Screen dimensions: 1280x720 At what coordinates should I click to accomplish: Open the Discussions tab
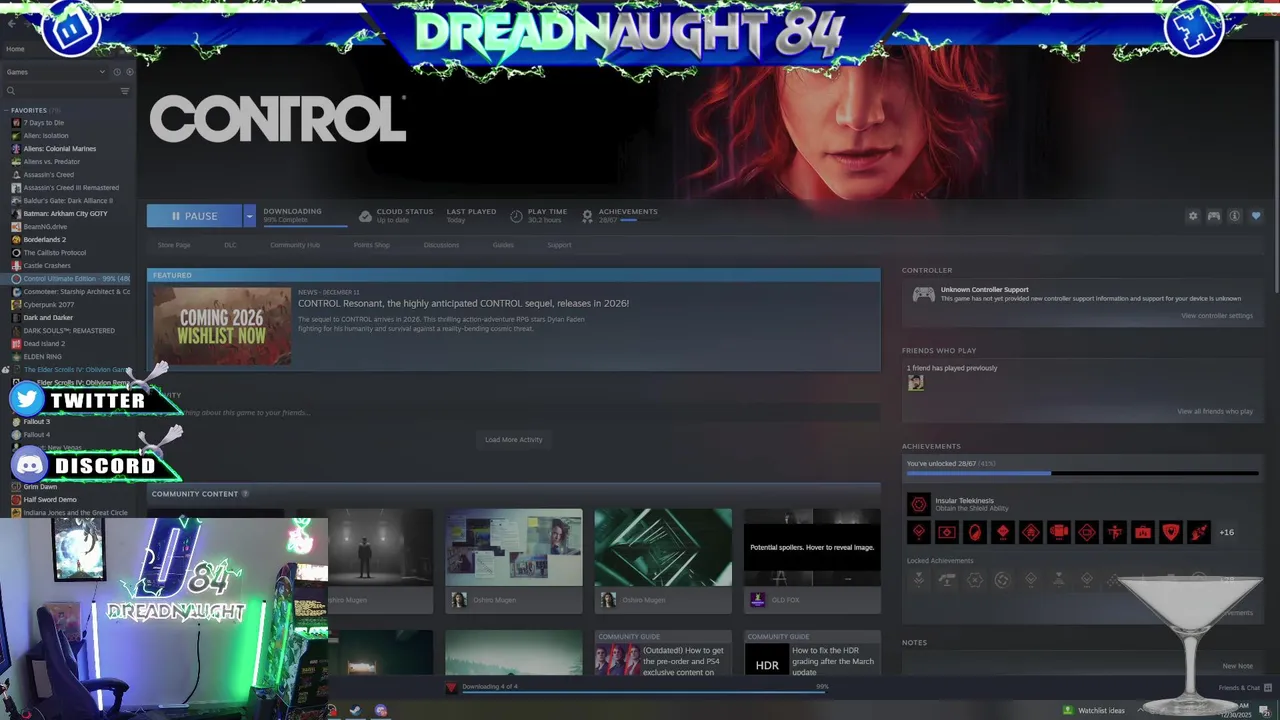coord(441,245)
